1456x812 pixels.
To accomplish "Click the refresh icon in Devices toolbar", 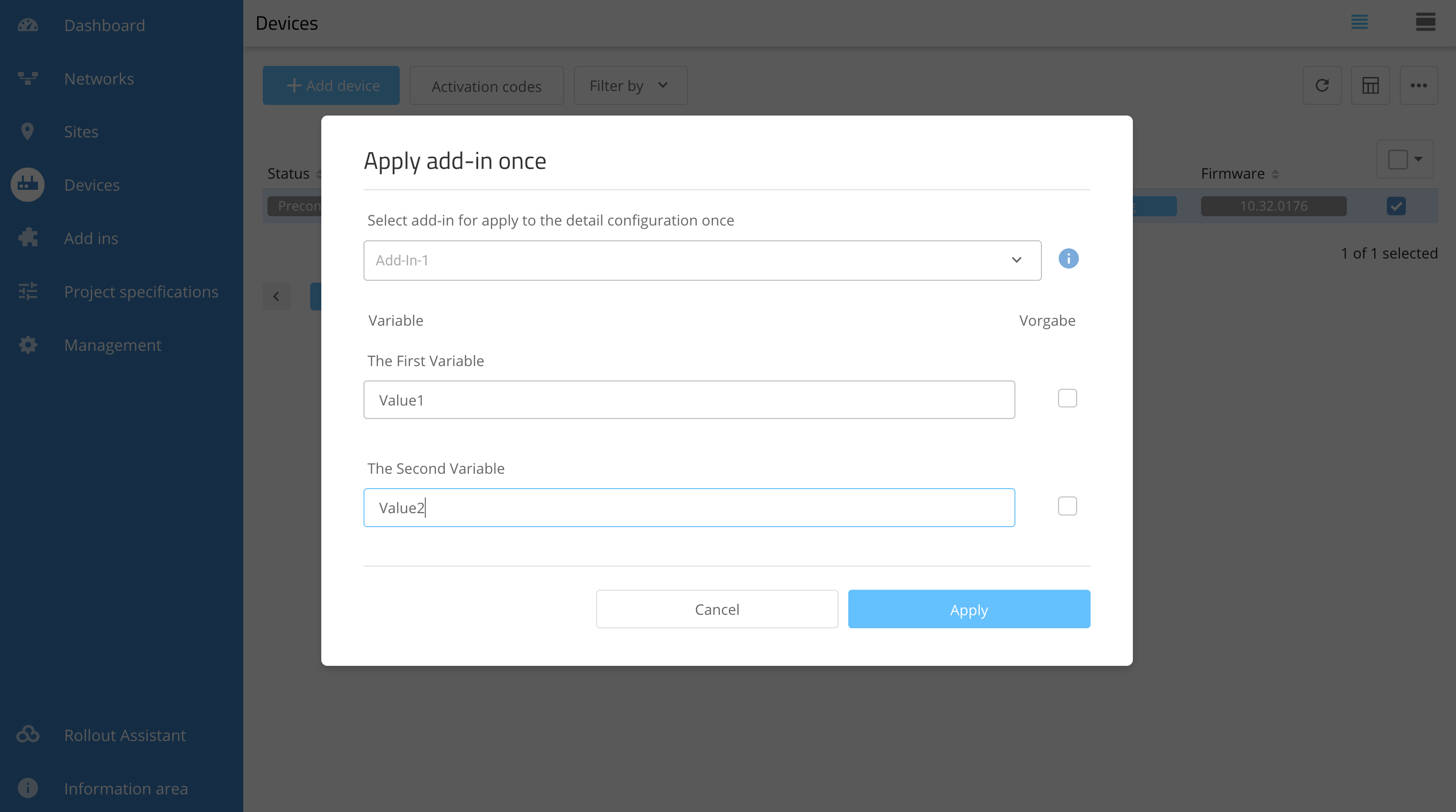I will pos(1321,86).
